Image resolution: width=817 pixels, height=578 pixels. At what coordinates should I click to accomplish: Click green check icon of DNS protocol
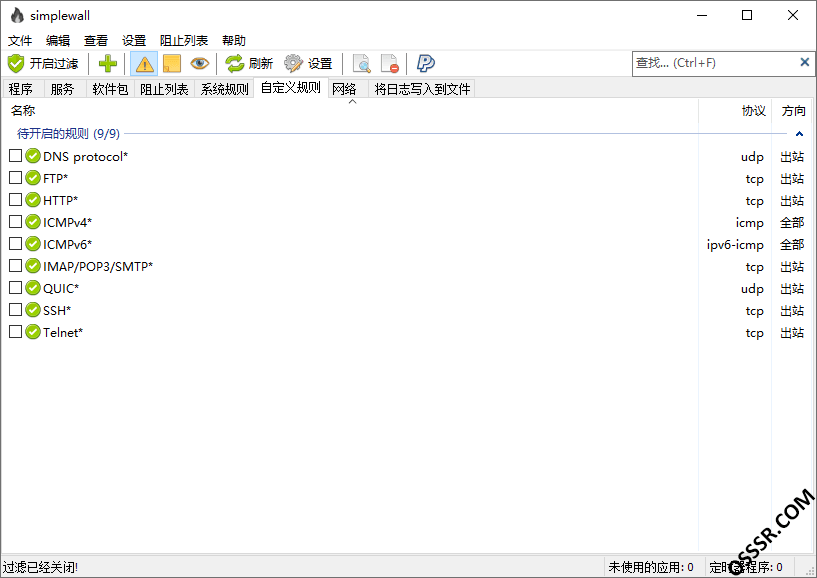(33, 156)
